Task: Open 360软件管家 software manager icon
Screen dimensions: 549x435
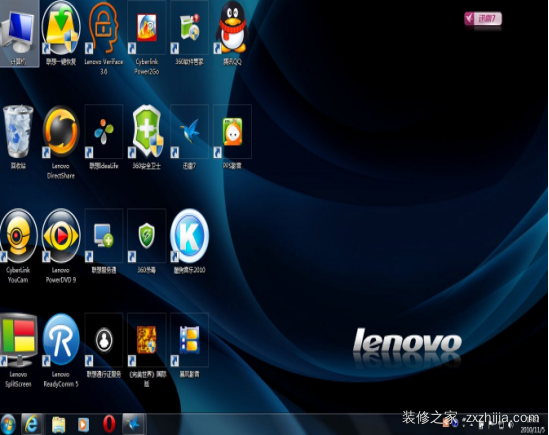Action: tap(189, 34)
